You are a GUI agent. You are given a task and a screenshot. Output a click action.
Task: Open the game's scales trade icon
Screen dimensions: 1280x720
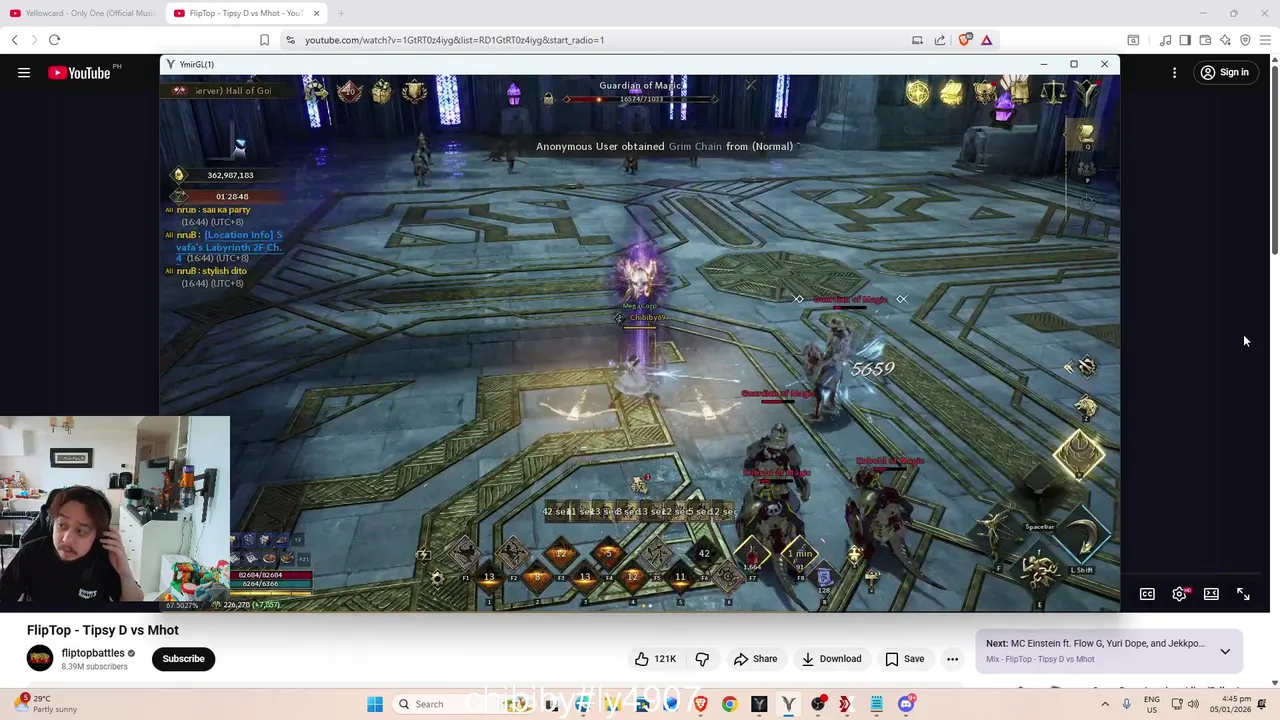click(1053, 93)
